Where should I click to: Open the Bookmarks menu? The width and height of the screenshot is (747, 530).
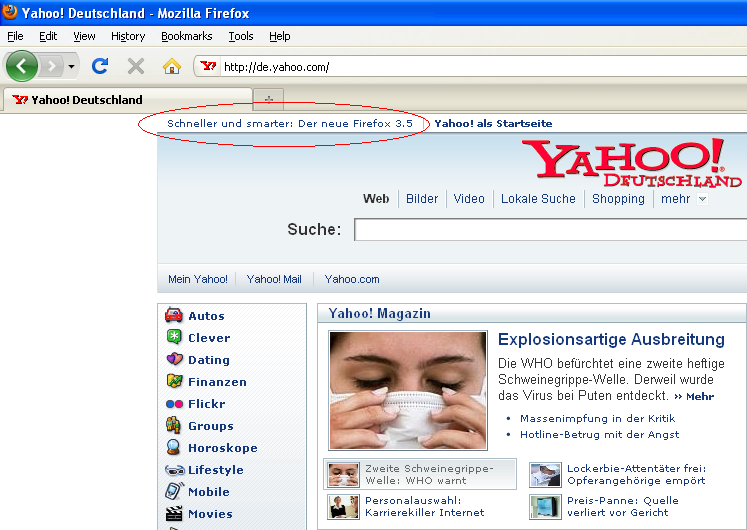[x=186, y=36]
